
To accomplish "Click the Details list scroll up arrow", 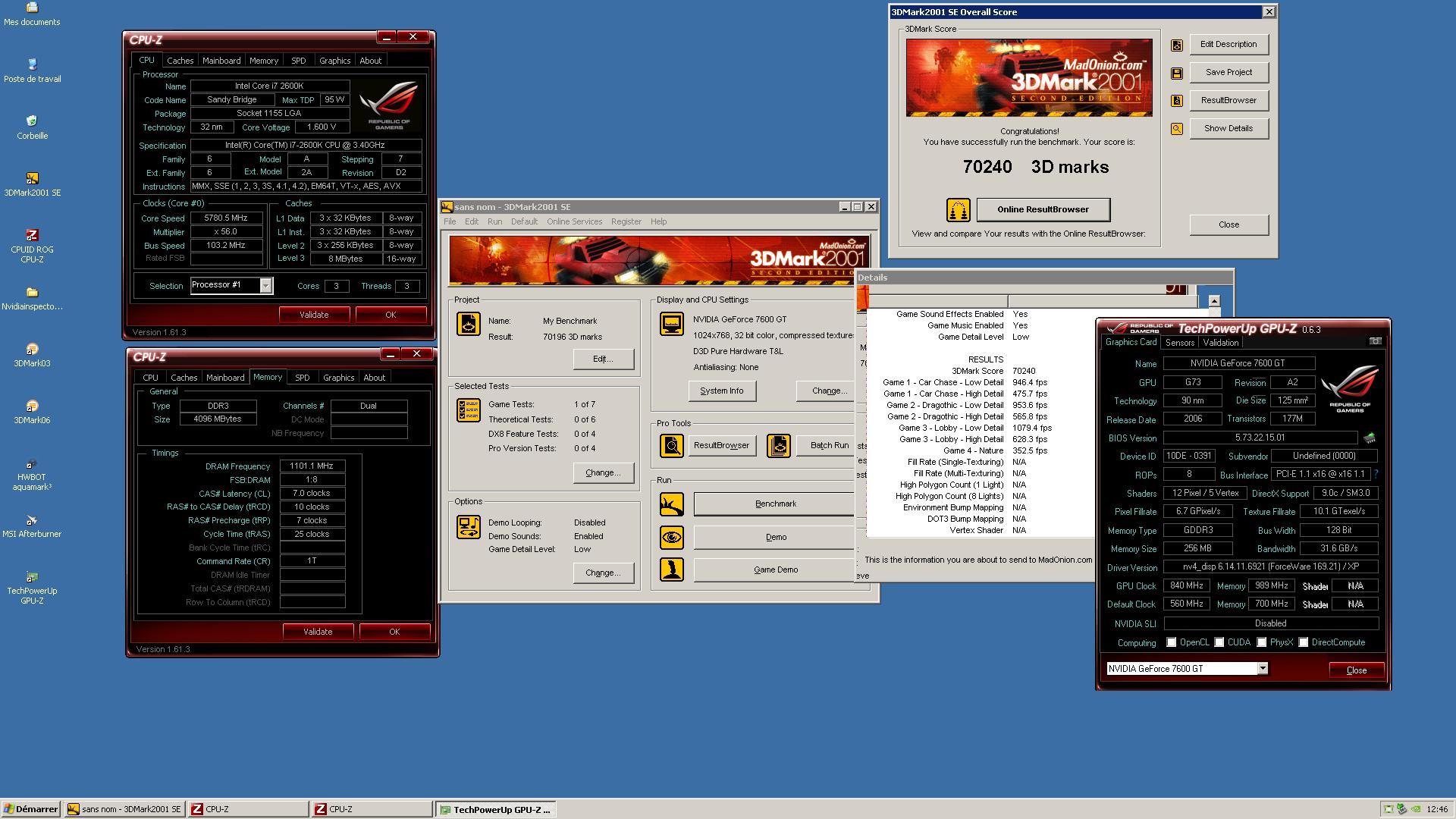I will click(1214, 301).
